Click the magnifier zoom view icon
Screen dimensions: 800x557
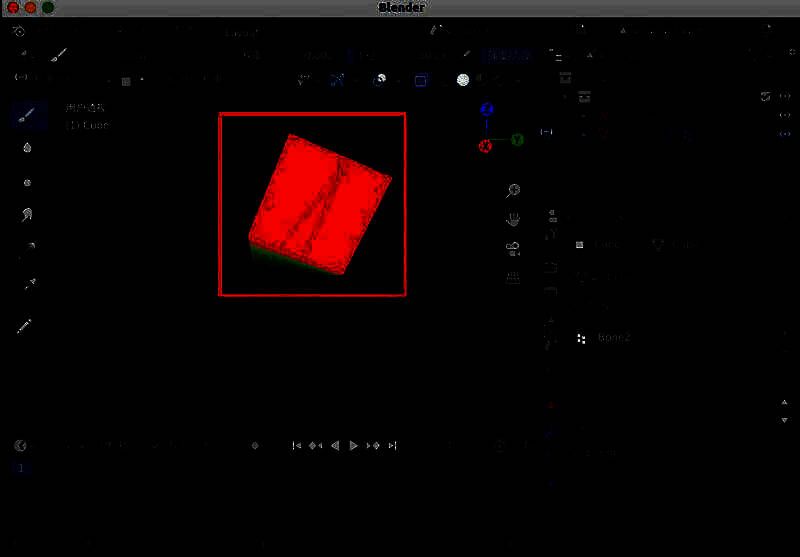[x=513, y=191]
